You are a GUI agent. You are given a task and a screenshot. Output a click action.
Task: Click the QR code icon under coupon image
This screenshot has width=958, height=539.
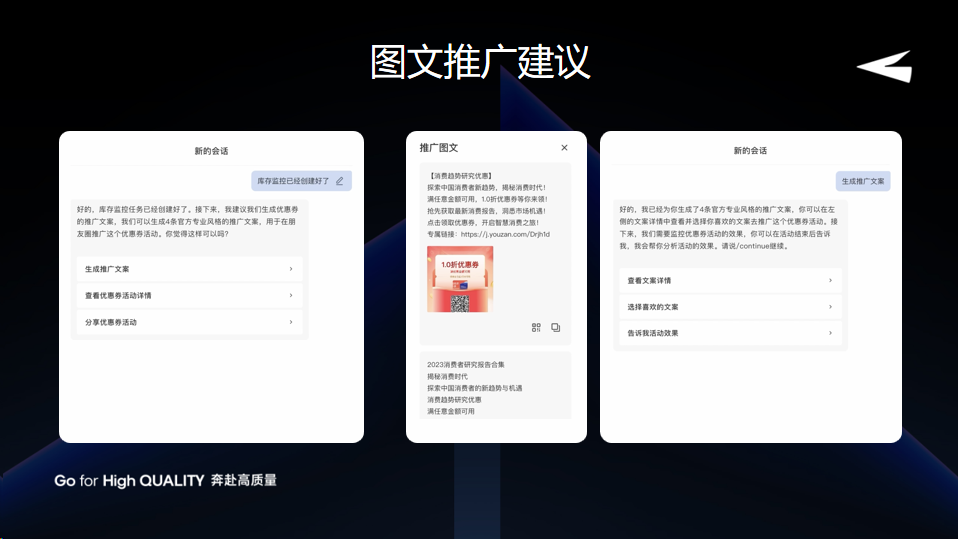coord(536,327)
